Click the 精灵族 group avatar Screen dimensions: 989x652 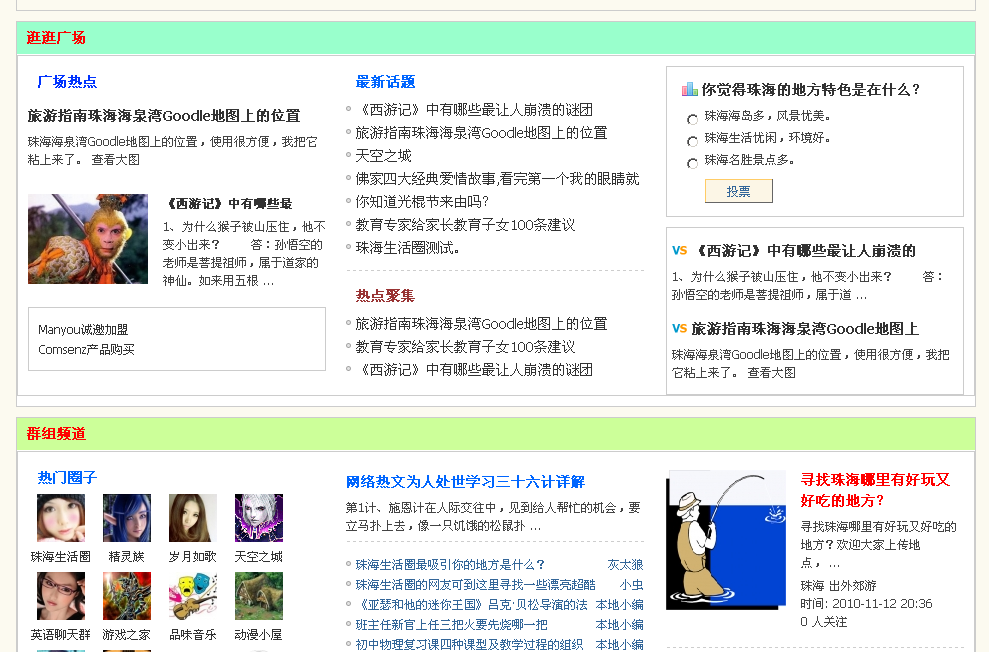tap(126, 519)
